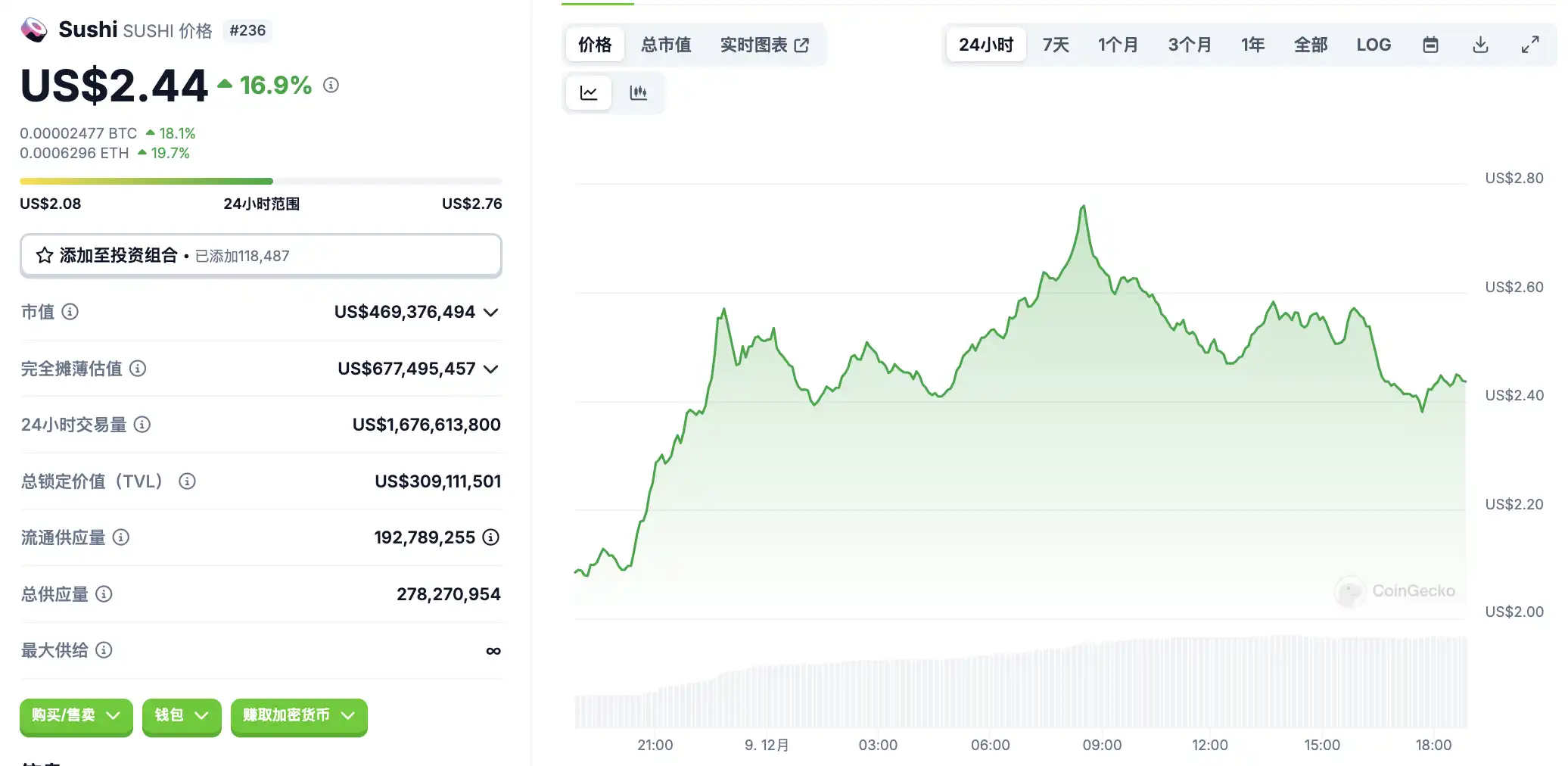The image size is (1568, 766).
Task: Switch to the 总市值 tab
Action: click(x=666, y=45)
